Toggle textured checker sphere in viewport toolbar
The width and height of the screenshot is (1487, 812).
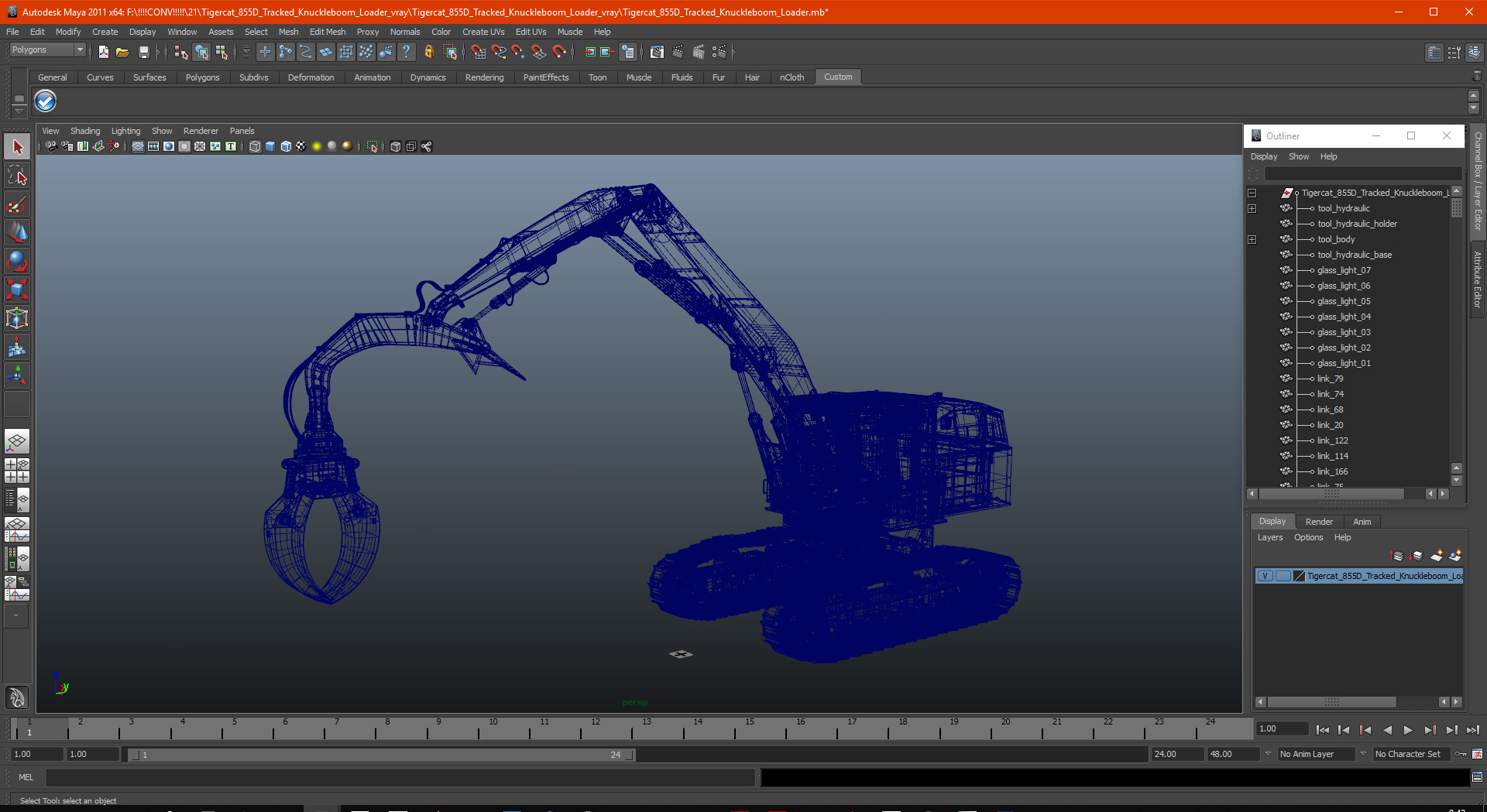pyautogui.click(x=301, y=146)
